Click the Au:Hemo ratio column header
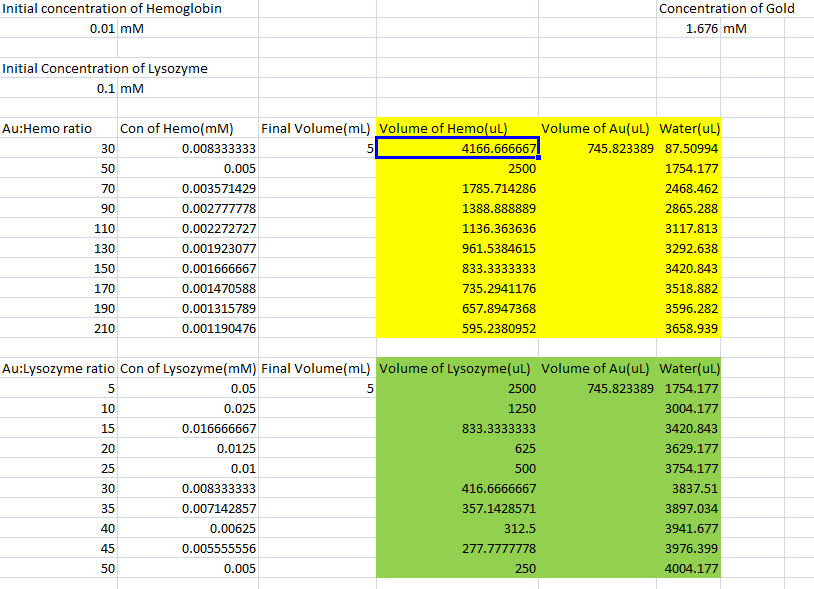The width and height of the screenshot is (814, 589). (x=48, y=129)
